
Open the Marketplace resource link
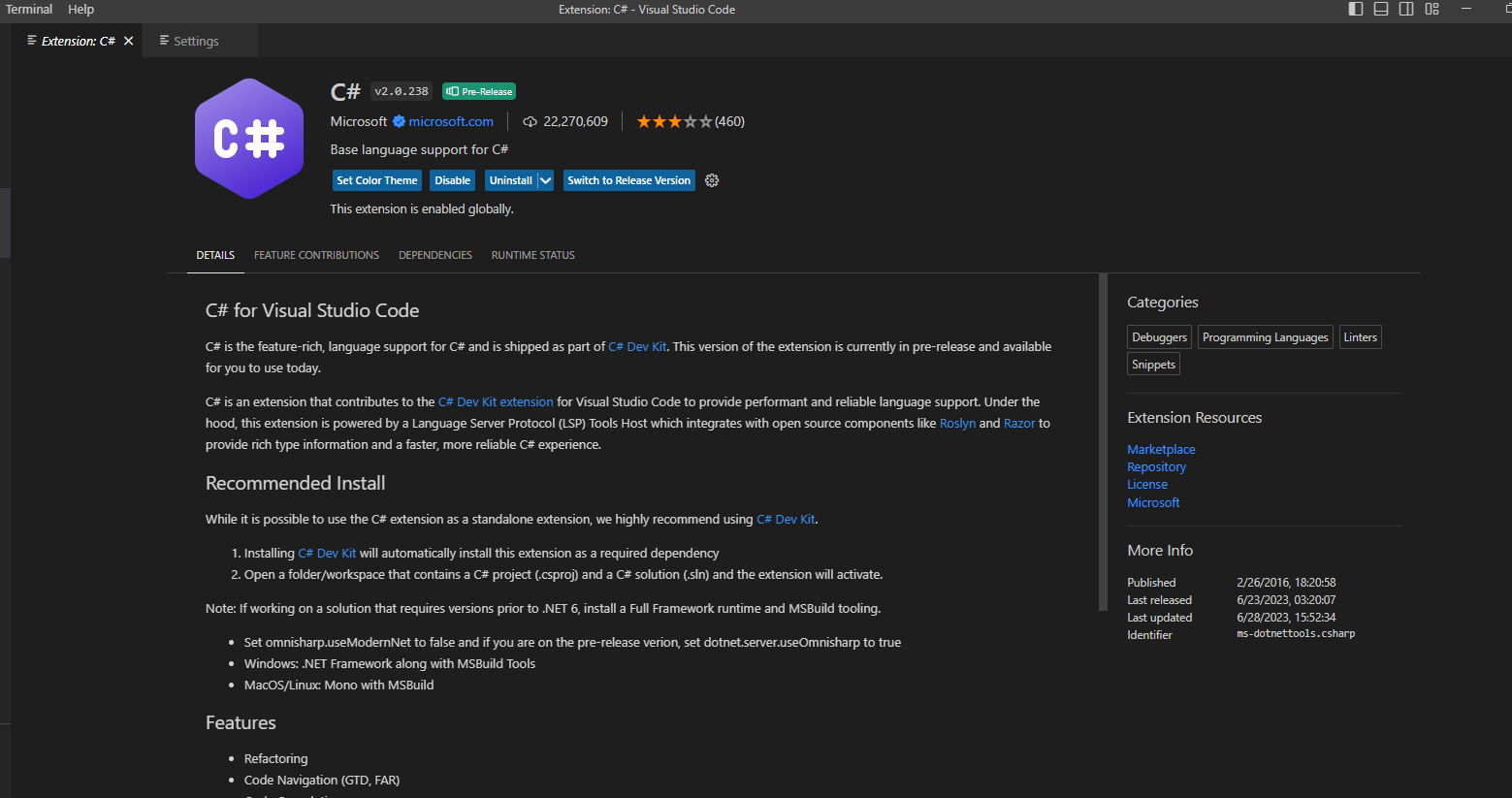click(x=1161, y=449)
